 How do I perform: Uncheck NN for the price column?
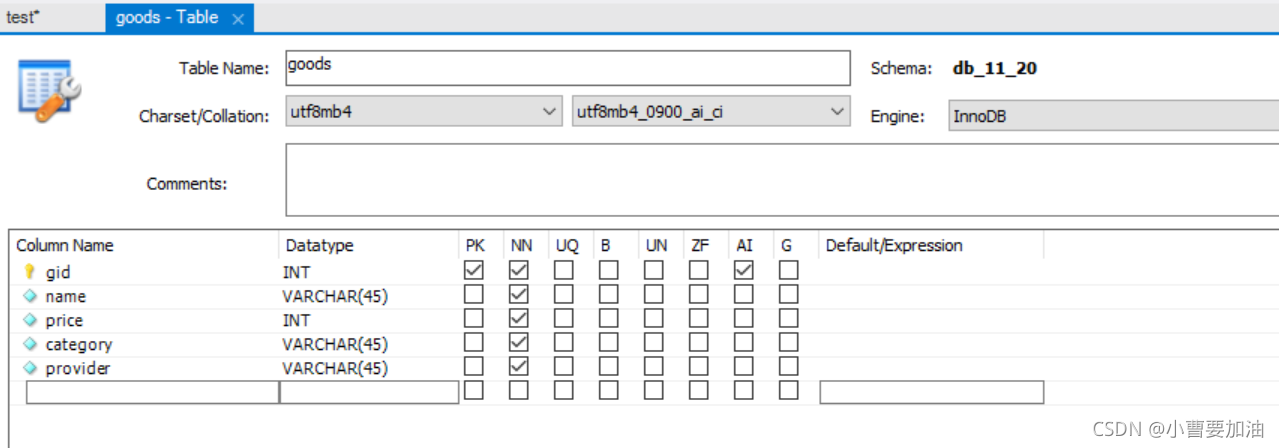518,318
